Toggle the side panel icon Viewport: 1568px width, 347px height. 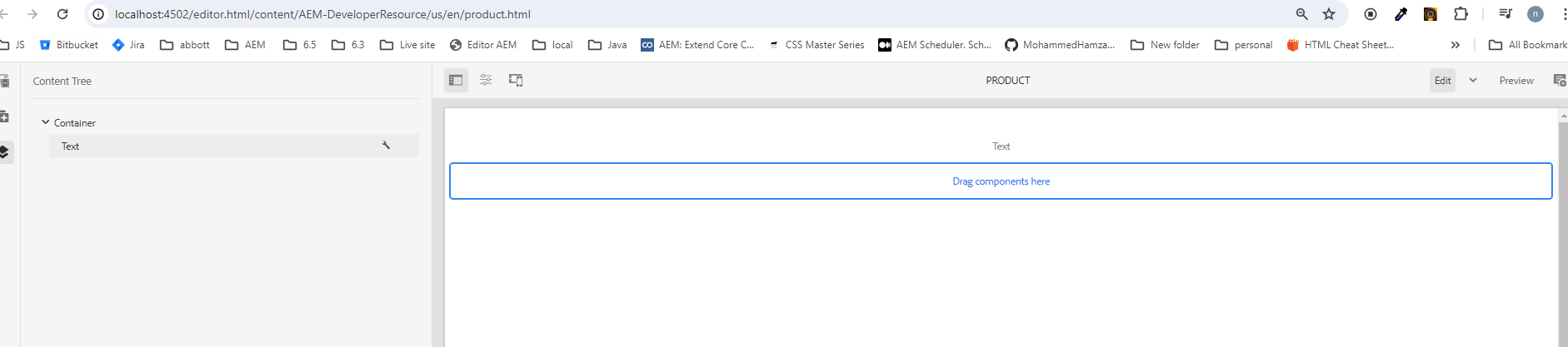tap(456, 81)
